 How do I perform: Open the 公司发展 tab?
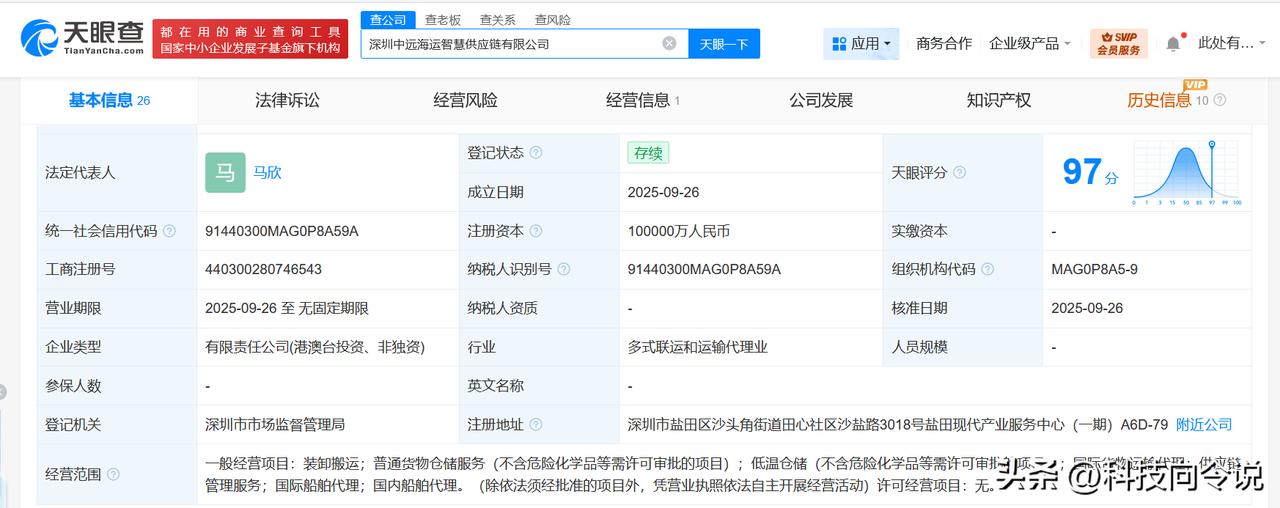821,100
